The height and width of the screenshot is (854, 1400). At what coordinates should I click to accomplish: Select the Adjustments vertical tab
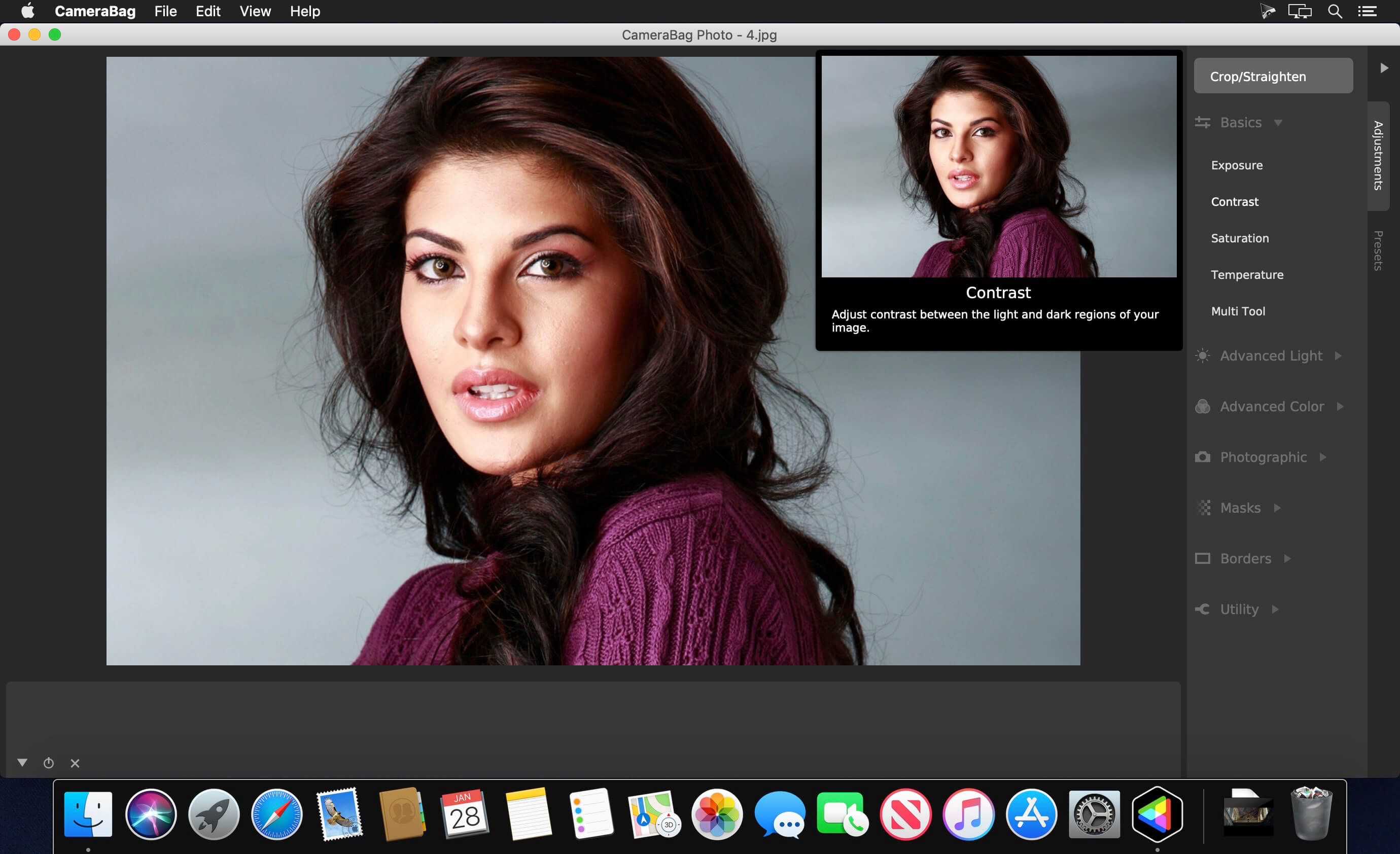click(1378, 155)
